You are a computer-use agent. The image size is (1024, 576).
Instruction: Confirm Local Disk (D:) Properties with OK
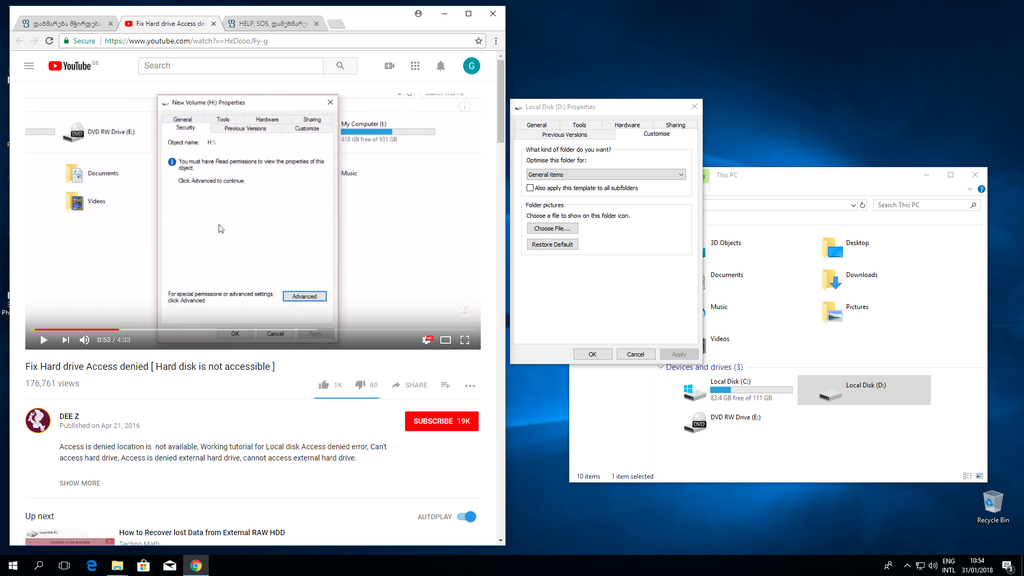[592, 354]
